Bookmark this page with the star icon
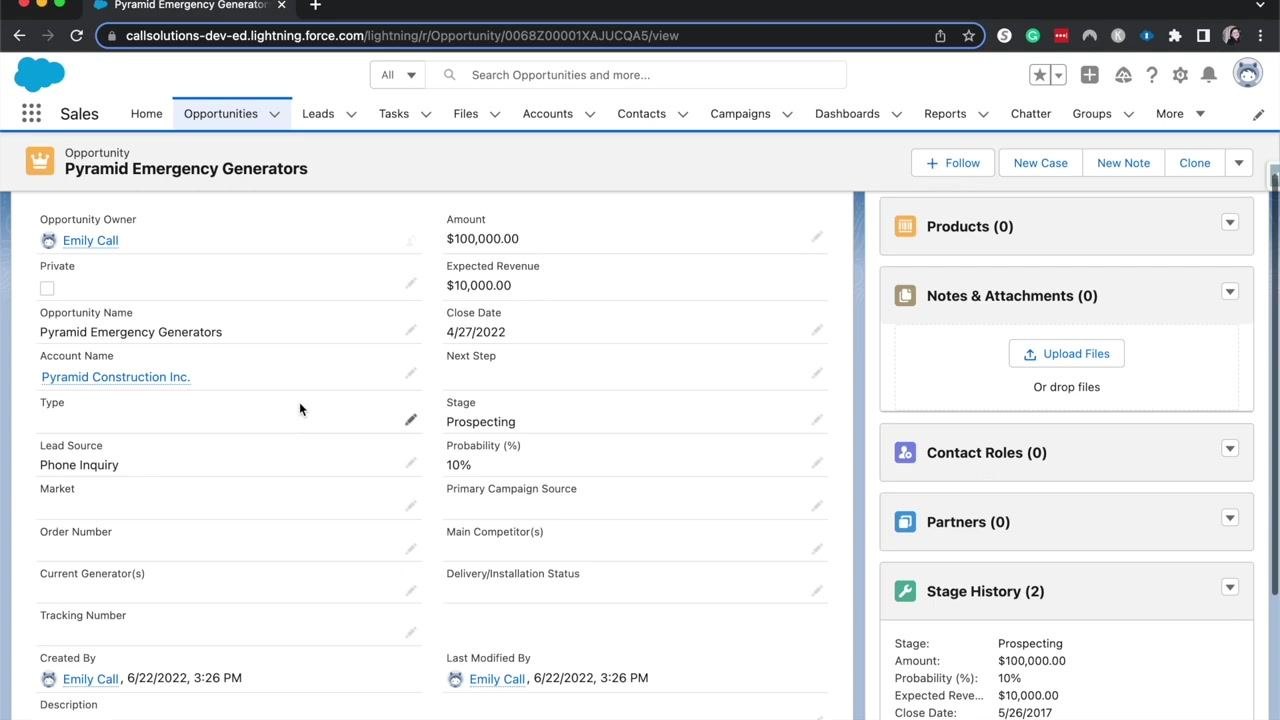This screenshot has height=720, width=1280. [x=968, y=35]
